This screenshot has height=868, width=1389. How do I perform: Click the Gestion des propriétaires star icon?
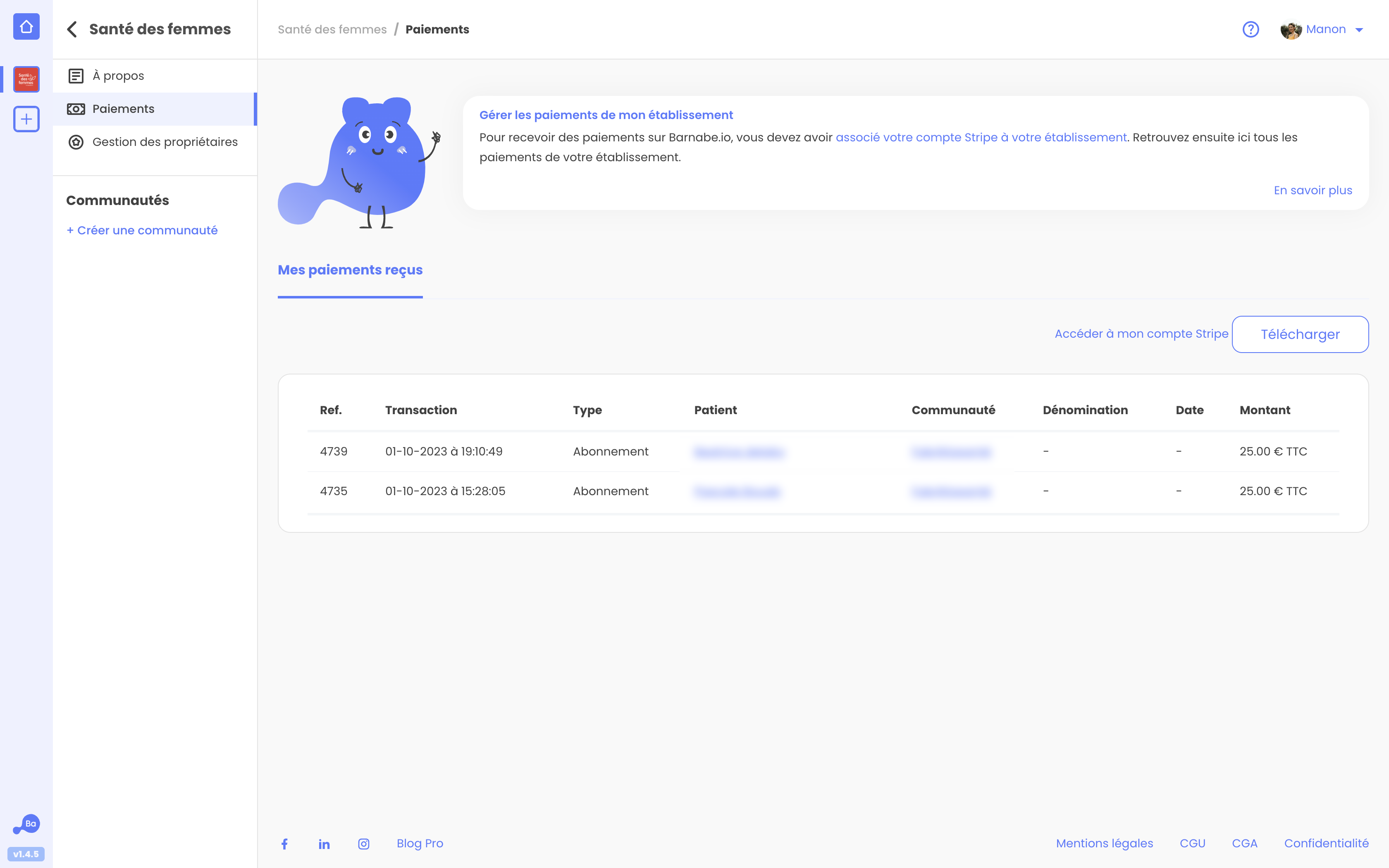coord(76,142)
